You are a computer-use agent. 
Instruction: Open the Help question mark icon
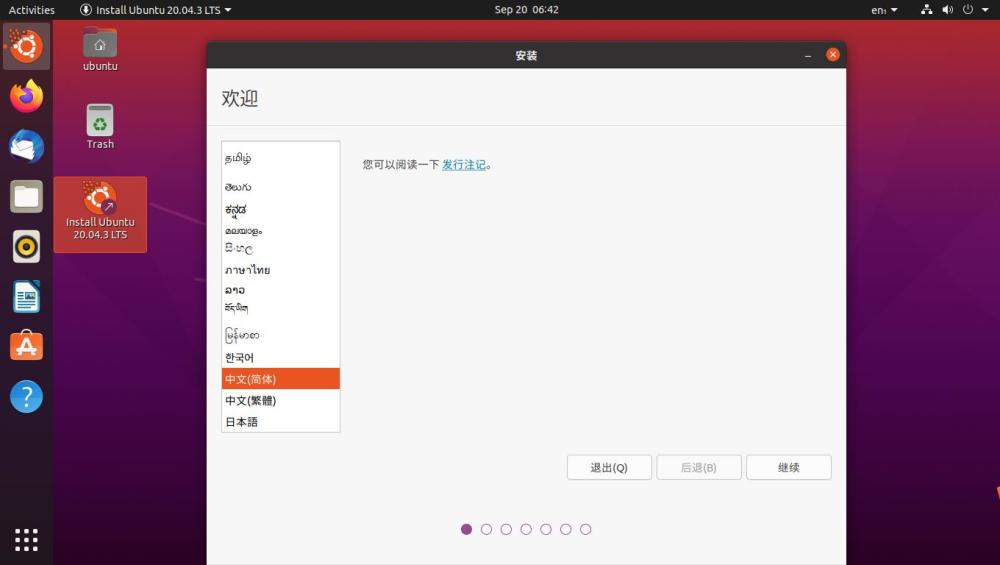click(x=26, y=397)
